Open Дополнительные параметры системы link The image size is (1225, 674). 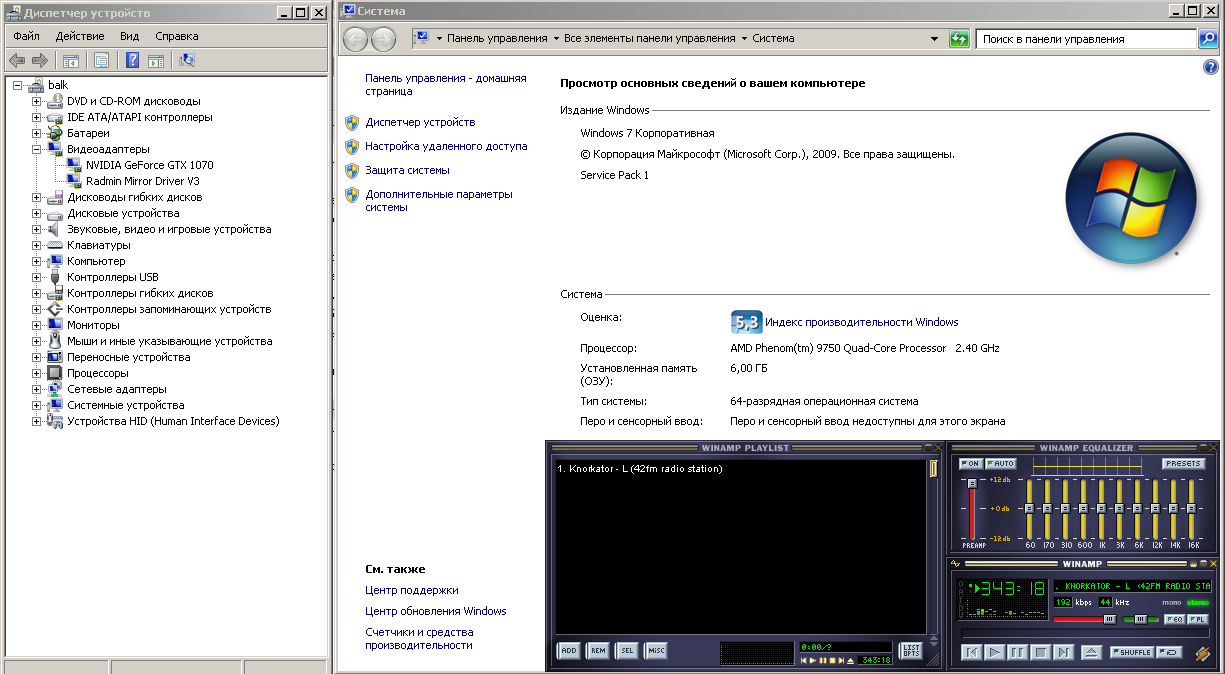pyautogui.click(x=439, y=201)
